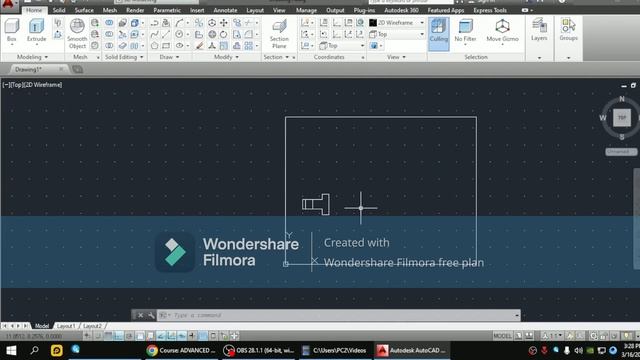Select the Circle tool in Draw
This screenshot has width=640, height=360.
coord(180,34)
